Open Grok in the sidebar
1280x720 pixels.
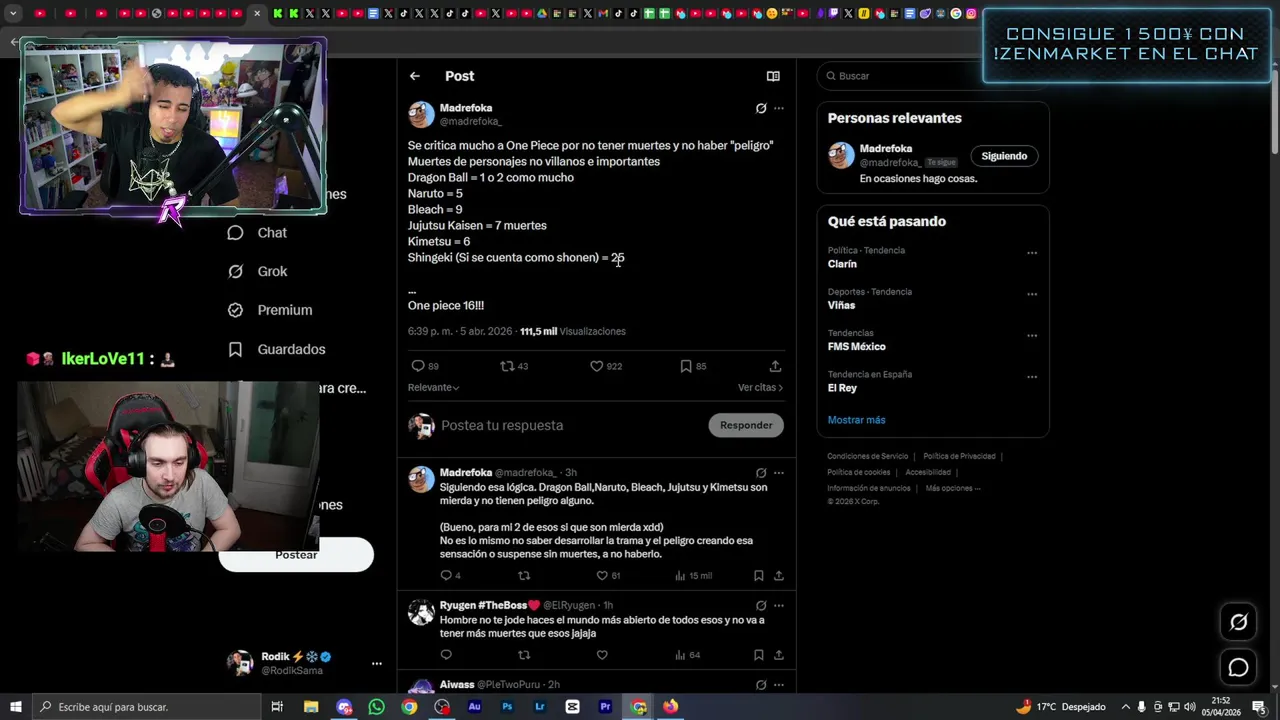click(257, 271)
